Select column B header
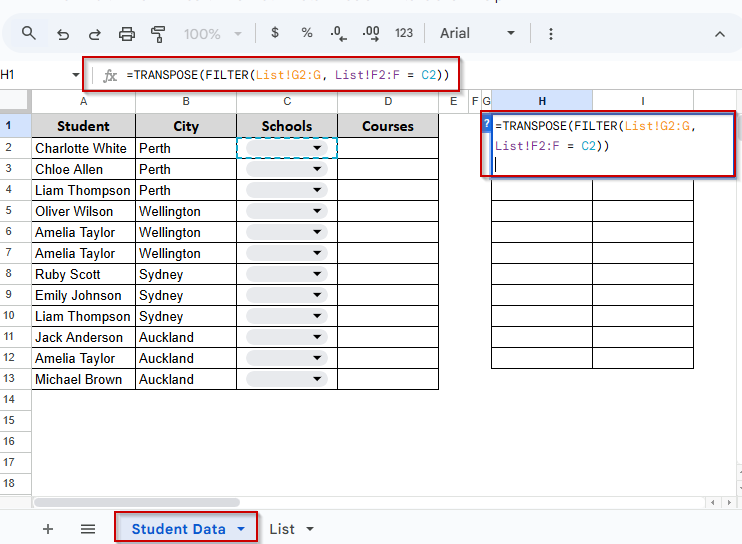742x544 pixels. [x=186, y=101]
